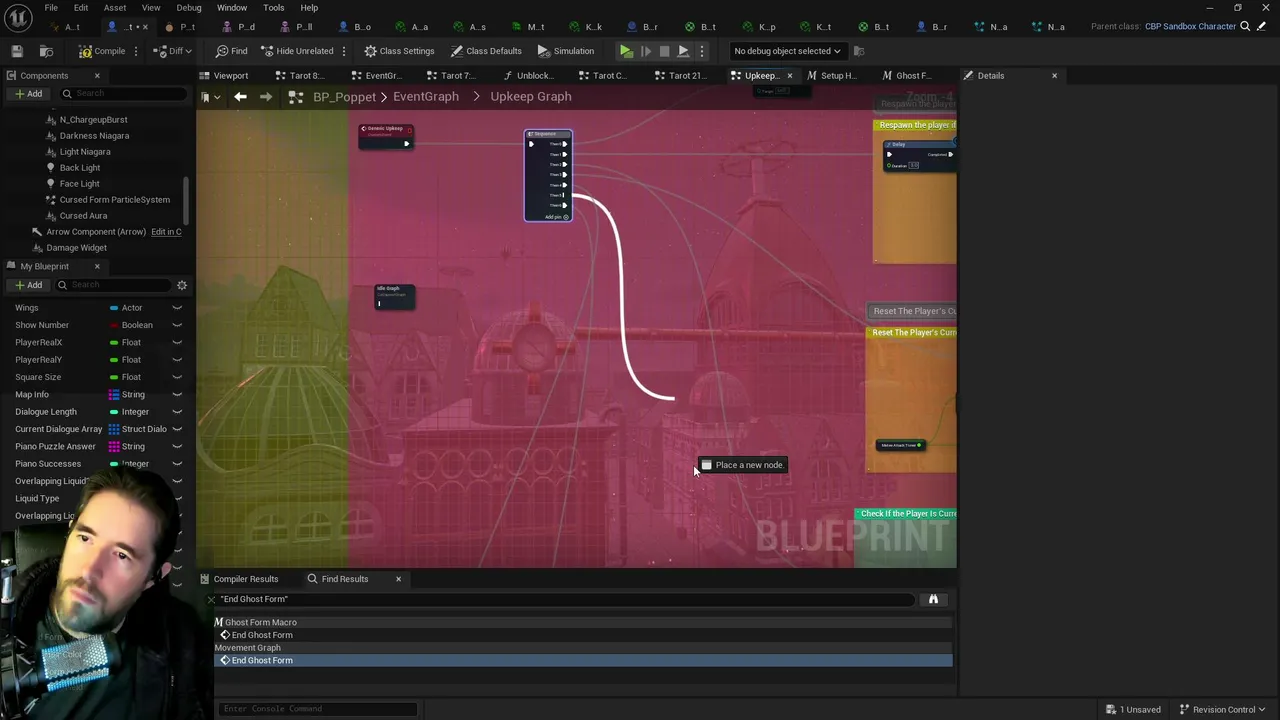
Task: Select the Cursed Aura component
Action: (x=83, y=216)
